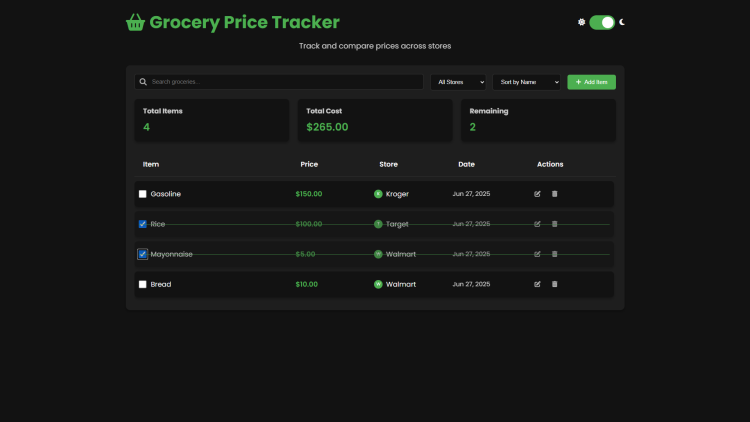750x422 pixels.
Task: Delete the Gasoline item using trash icon
Action: pos(555,194)
